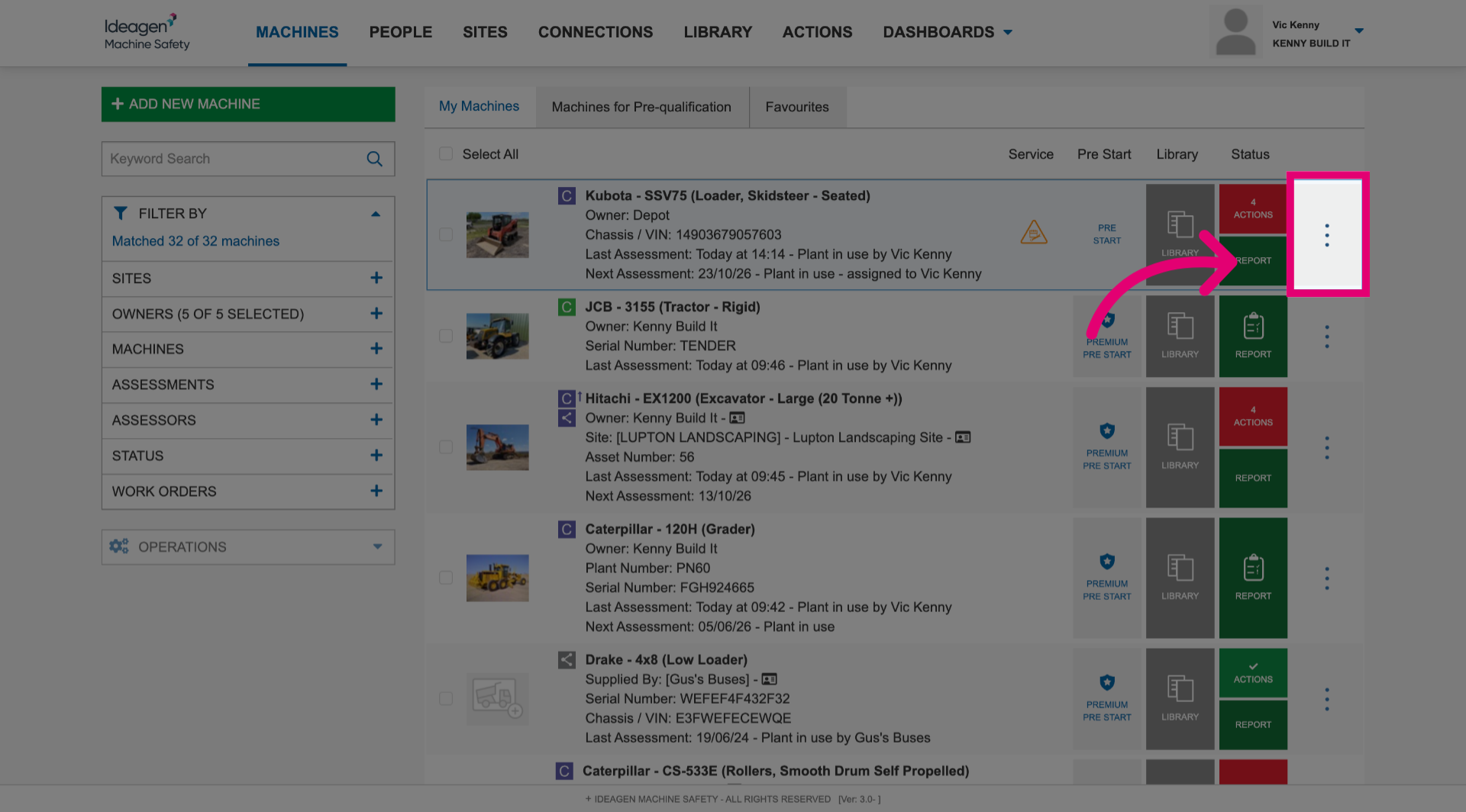The width and height of the screenshot is (1466, 812).
Task: Go to the Connections section
Action: coord(596,32)
